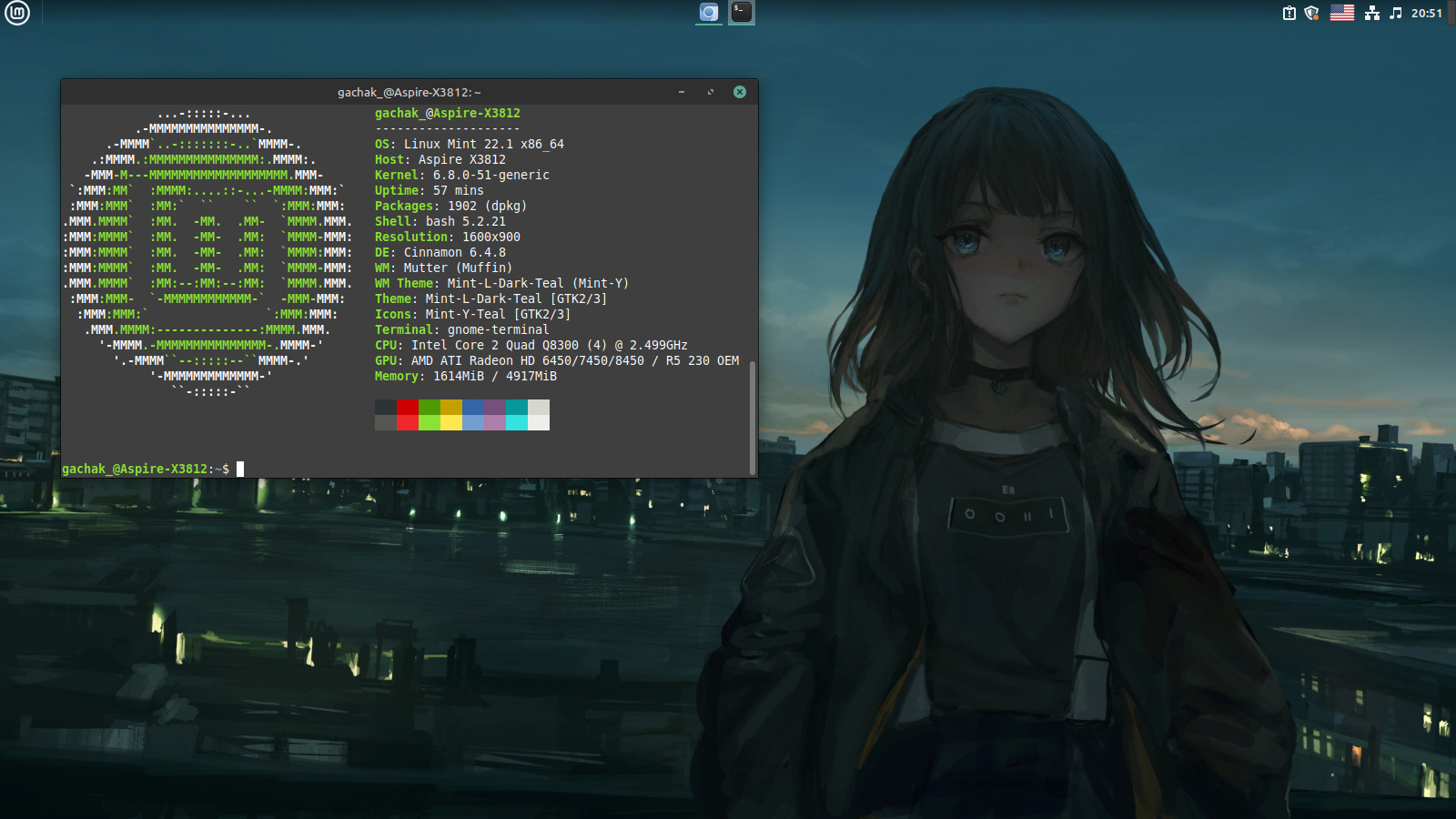
Task: Click the green gachak_@Aspire-X3812 neofetch header
Action: tap(448, 113)
